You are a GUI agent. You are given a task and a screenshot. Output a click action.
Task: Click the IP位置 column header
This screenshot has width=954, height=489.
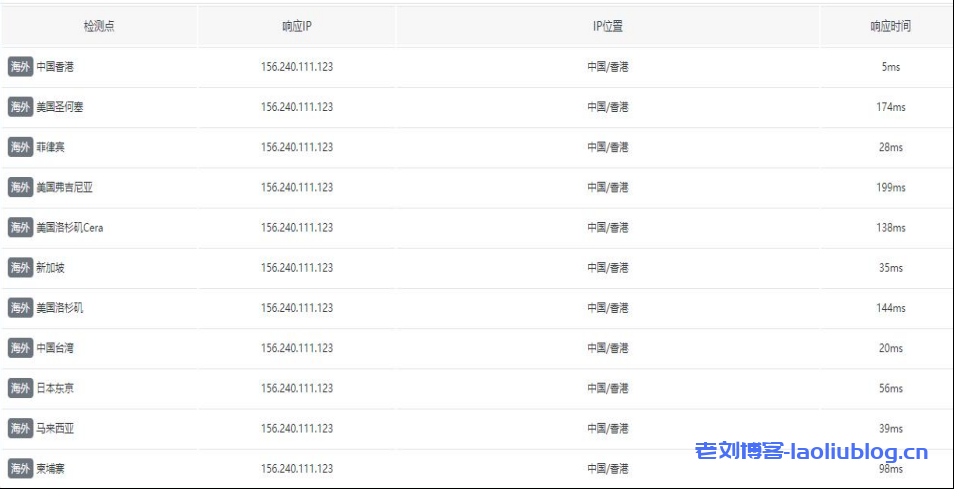[608, 27]
